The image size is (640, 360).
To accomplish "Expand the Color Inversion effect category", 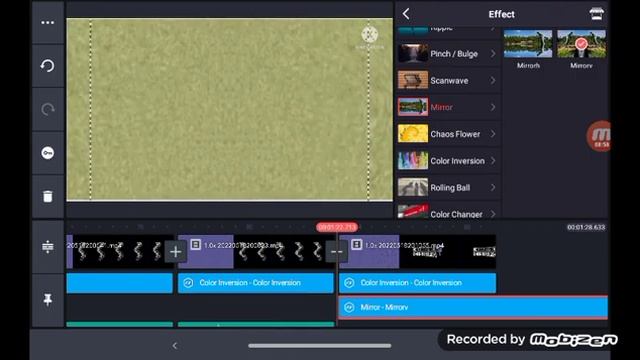I will pos(493,161).
